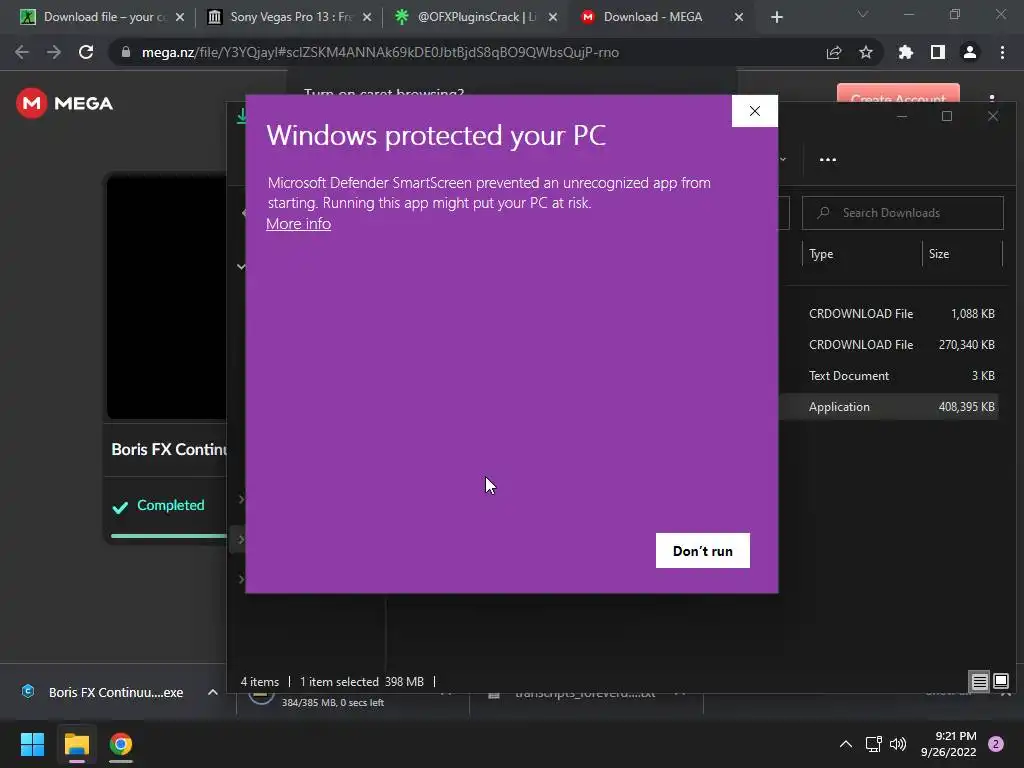This screenshot has width=1024, height=768.
Task: Click the Completed status on MEGA
Action: 158,506
